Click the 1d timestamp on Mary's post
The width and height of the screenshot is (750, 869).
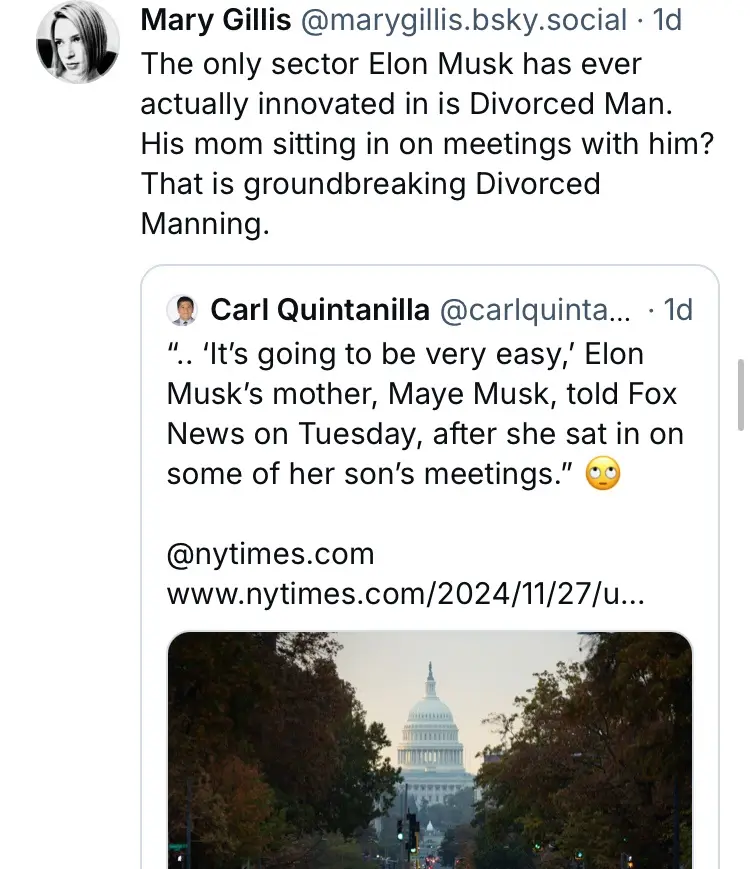[x=667, y=21]
